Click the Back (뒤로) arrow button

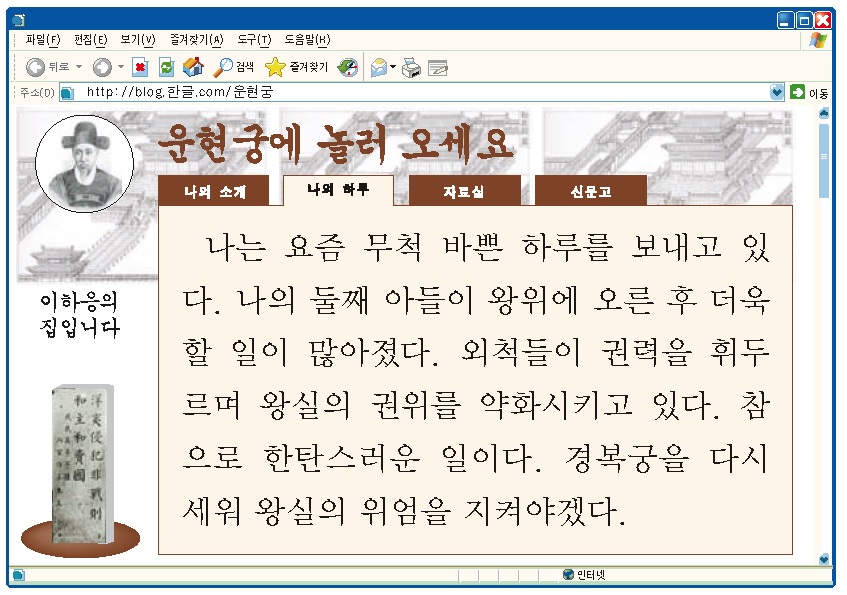[x=36, y=67]
